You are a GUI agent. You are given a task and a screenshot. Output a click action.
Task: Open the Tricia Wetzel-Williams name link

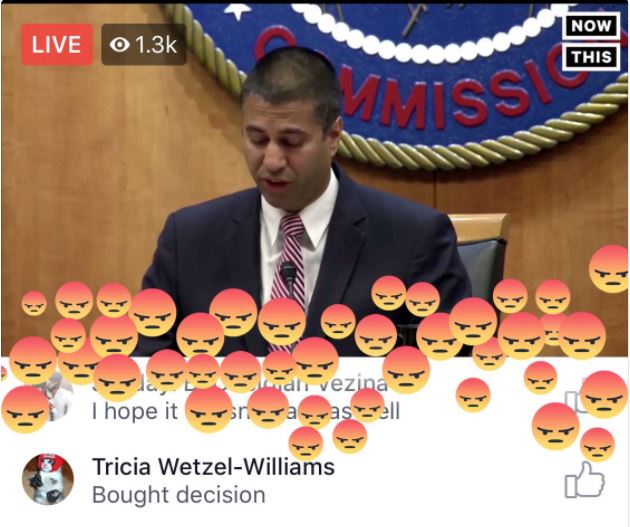[x=213, y=467]
